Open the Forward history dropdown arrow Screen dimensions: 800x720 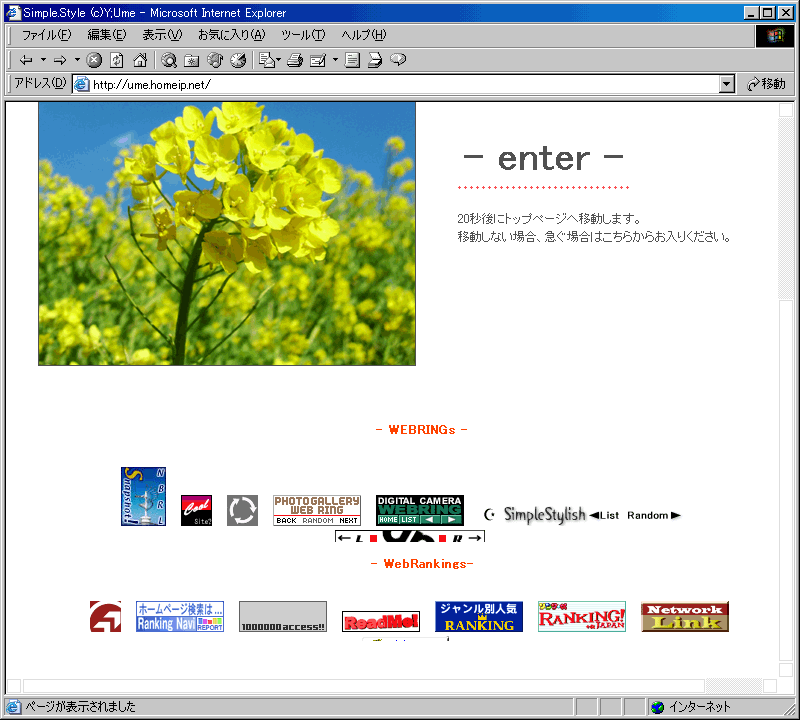pos(77,60)
